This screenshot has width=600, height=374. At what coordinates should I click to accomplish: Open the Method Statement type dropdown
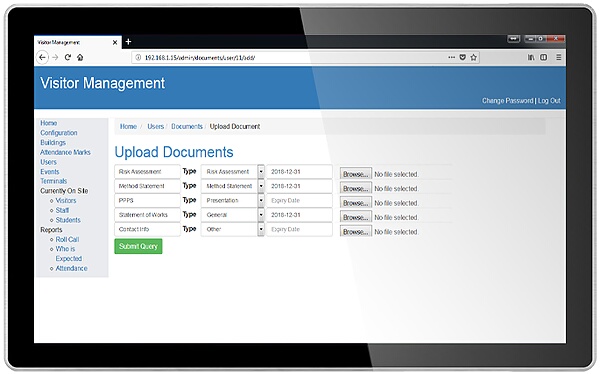point(233,186)
